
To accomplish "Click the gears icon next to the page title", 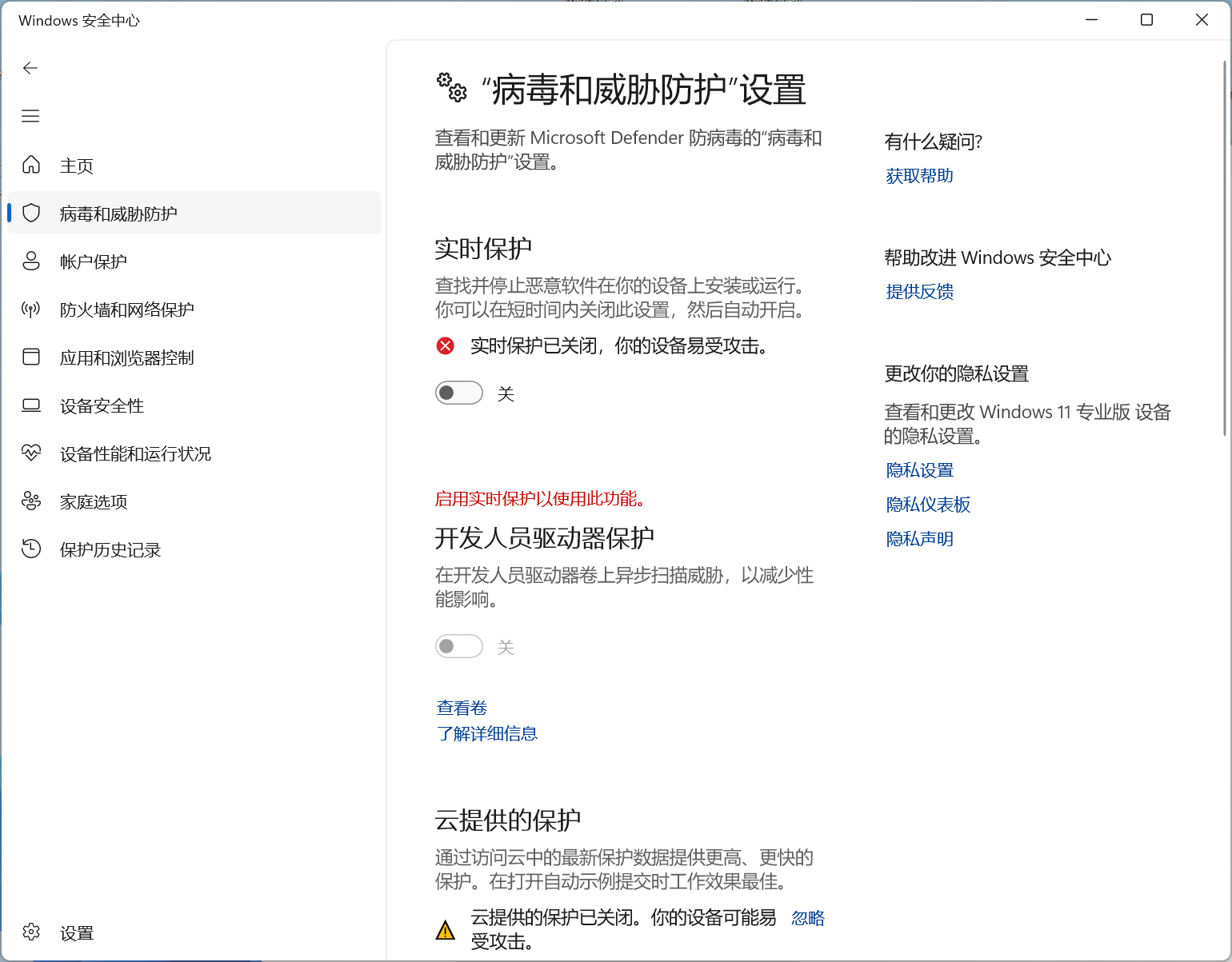I will coord(451,87).
